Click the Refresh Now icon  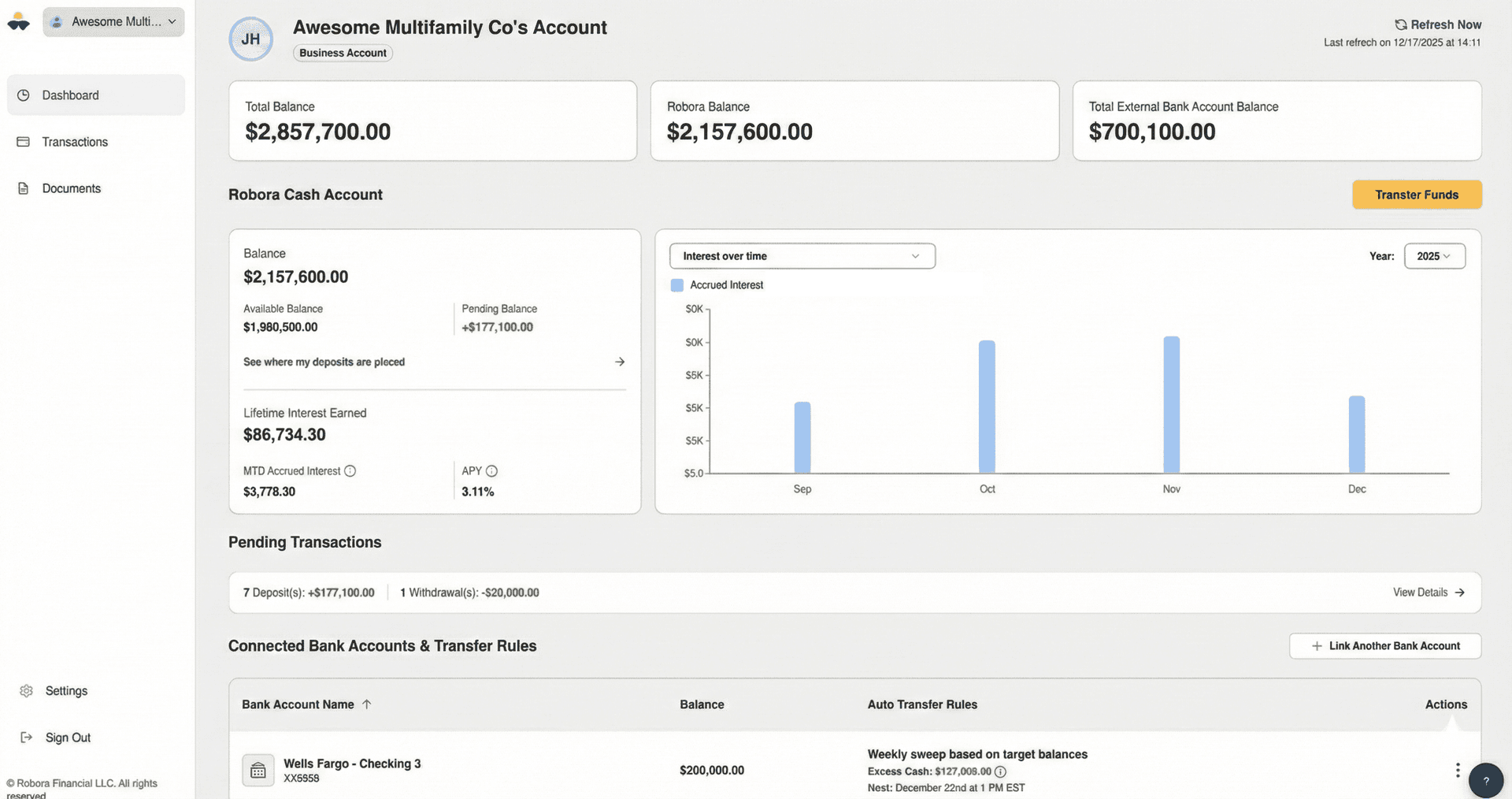pyautogui.click(x=1399, y=24)
